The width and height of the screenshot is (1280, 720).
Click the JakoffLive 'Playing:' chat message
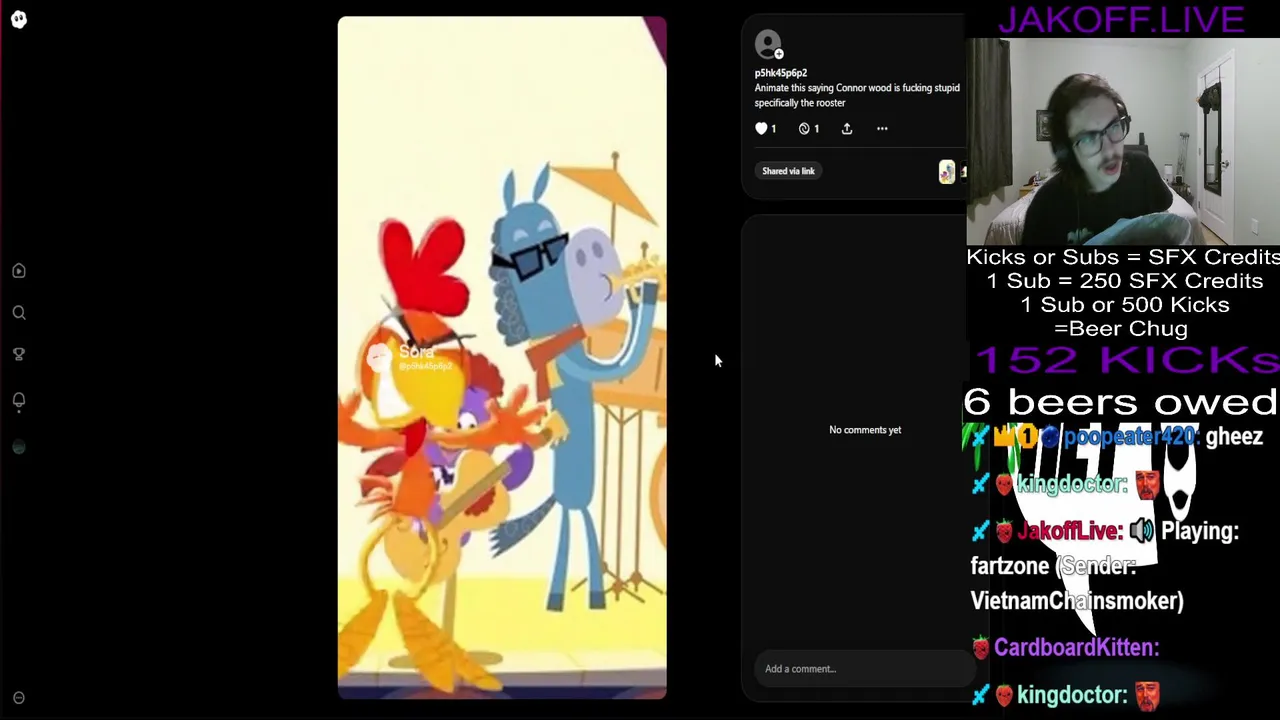(x=1105, y=566)
